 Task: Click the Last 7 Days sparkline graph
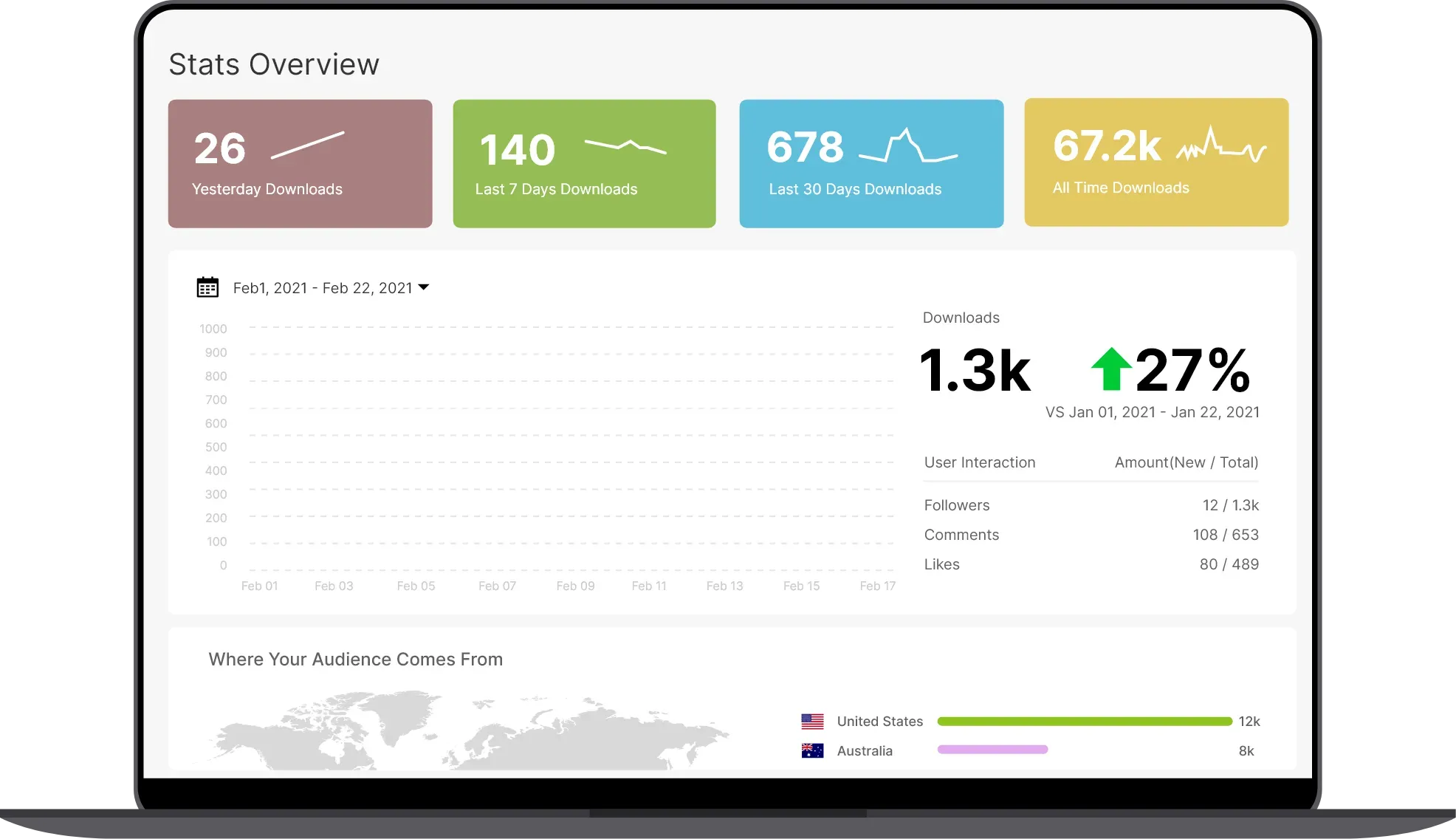(x=625, y=145)
